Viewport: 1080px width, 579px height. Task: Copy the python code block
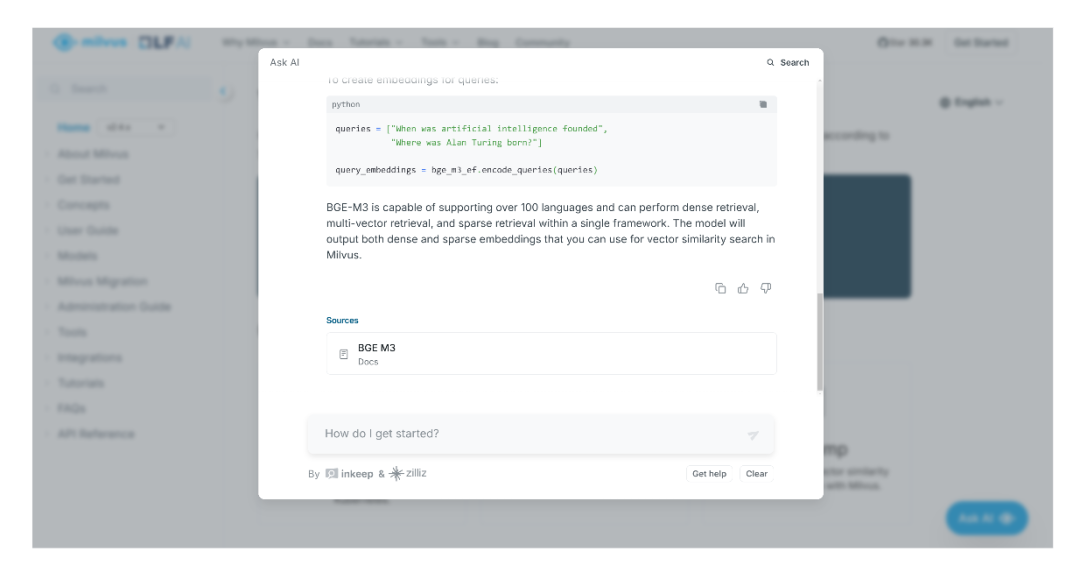pos(763,105)
